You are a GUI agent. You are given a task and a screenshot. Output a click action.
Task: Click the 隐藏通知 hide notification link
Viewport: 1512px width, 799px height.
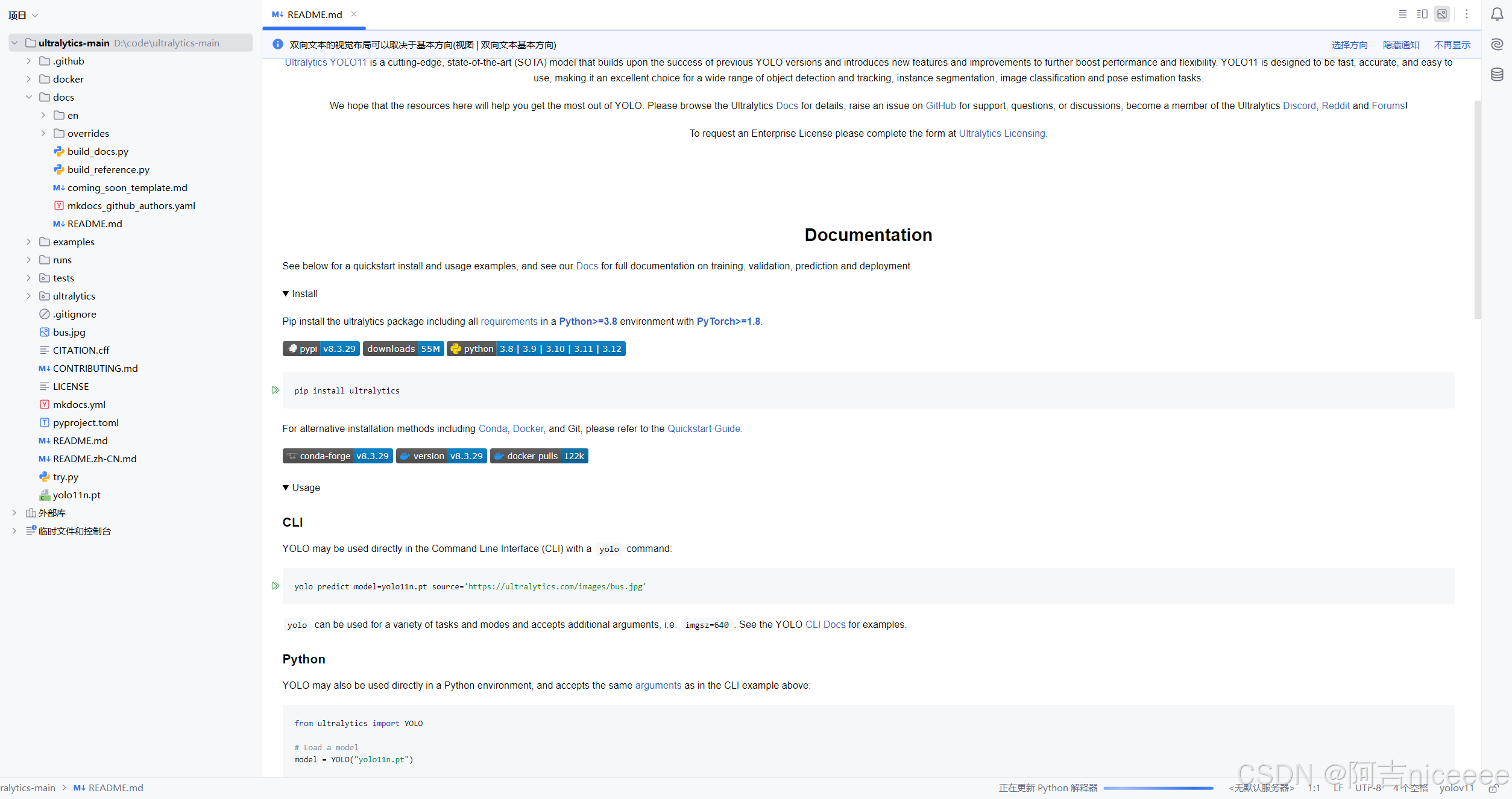[1400, 45]
